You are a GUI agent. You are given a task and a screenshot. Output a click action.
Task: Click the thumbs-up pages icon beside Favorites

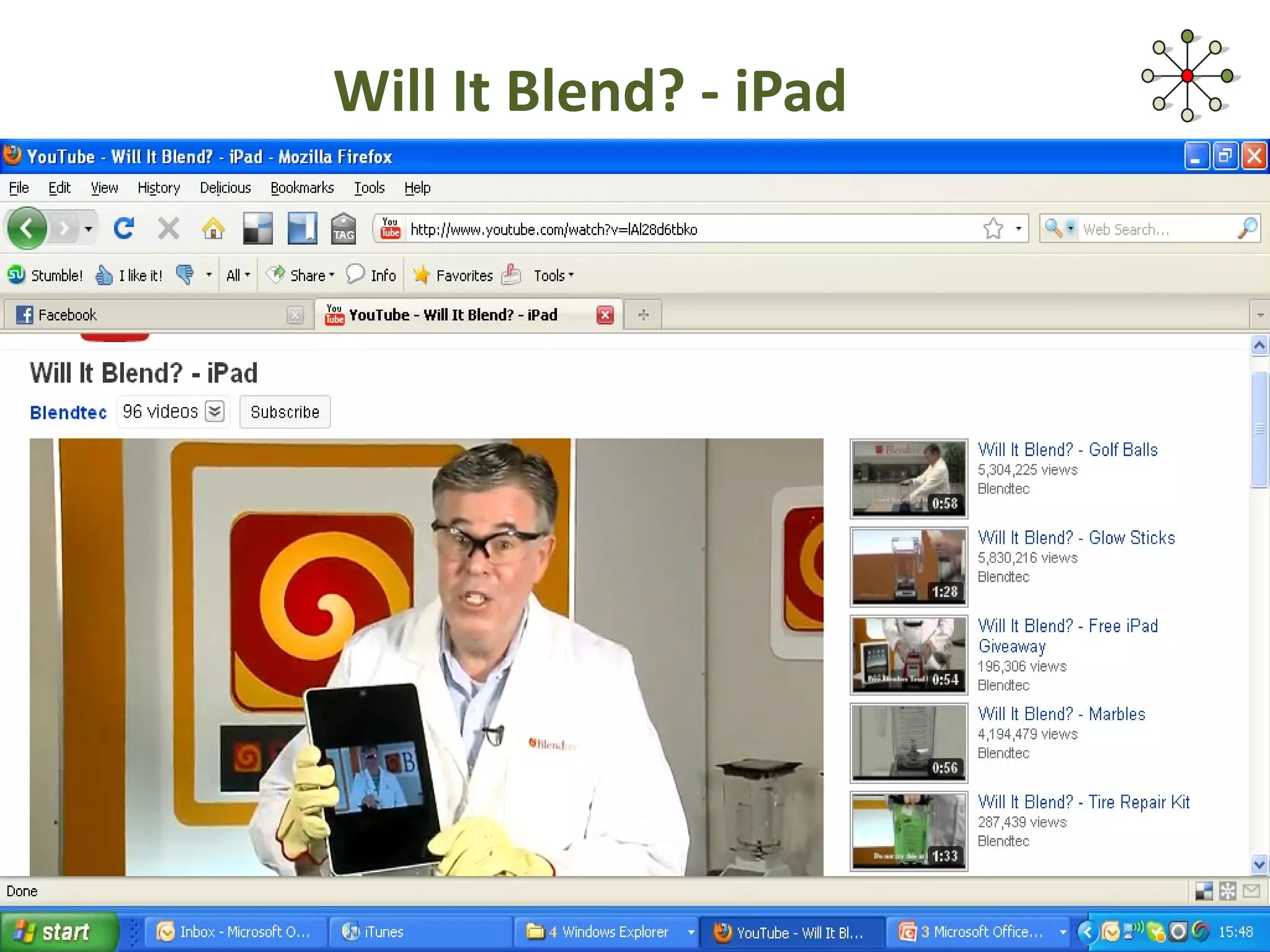[x=511, y=275]
